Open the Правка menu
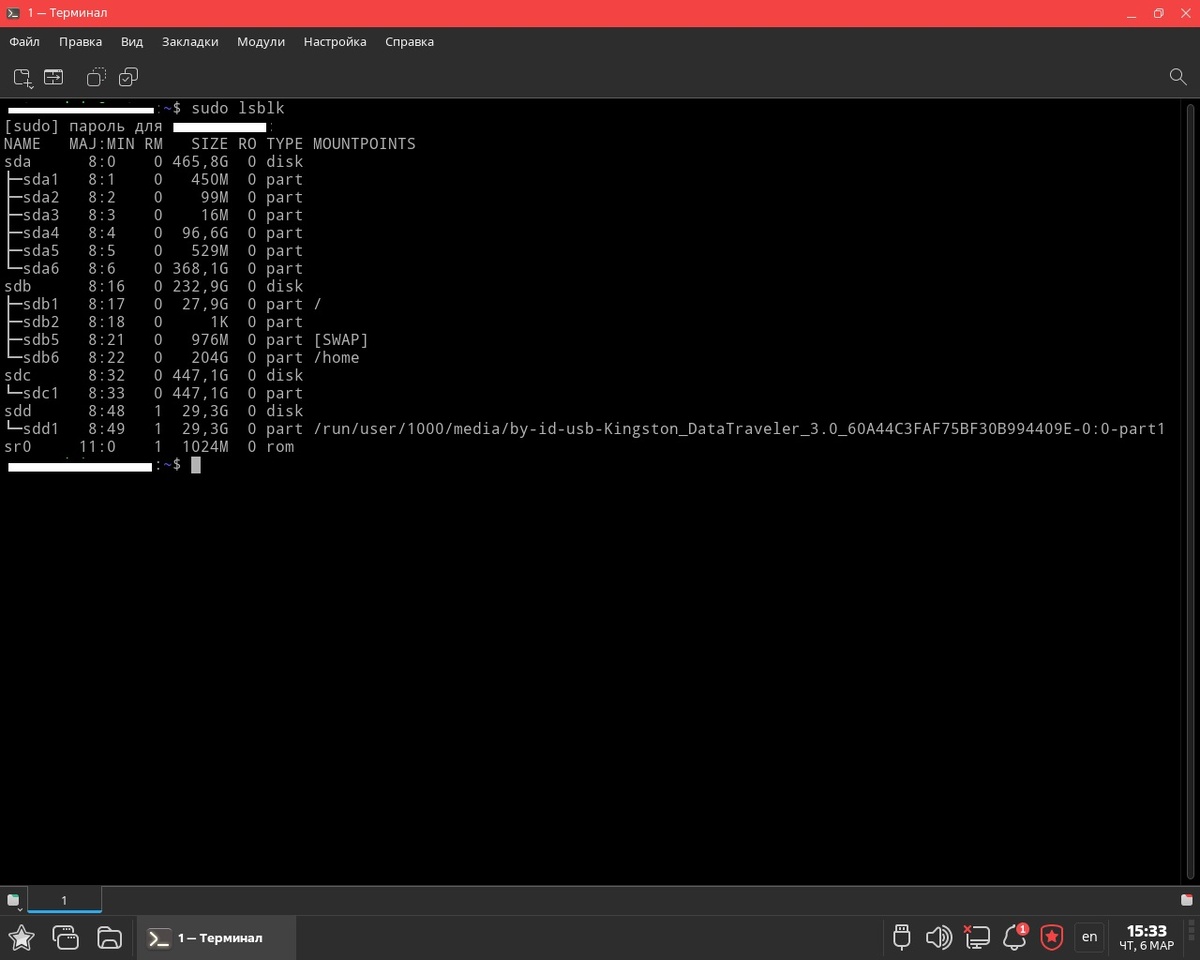Viewport: 1200px width, 960px height. 80,42
